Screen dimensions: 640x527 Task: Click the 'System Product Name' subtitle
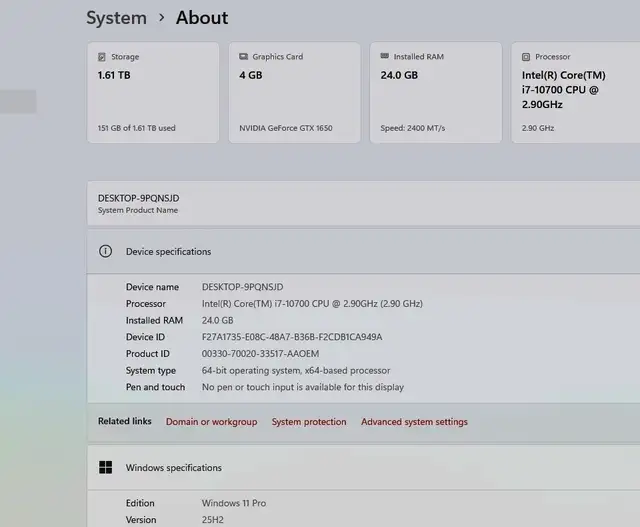pos(138,210)
